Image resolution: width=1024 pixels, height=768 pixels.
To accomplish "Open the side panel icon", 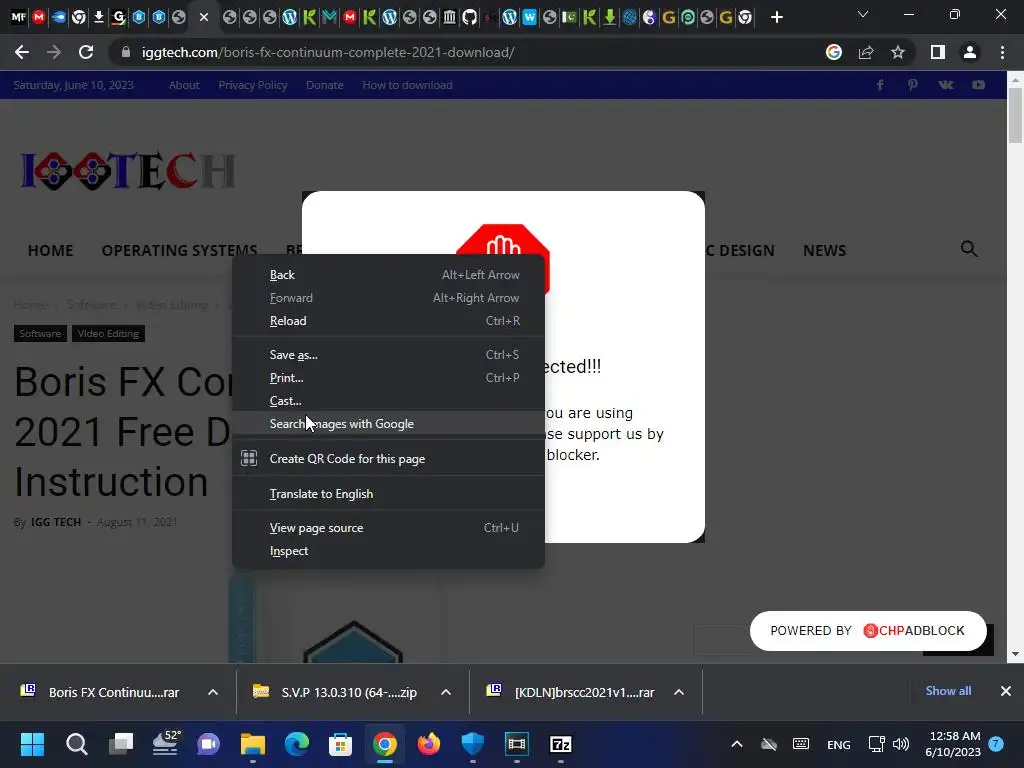I will [938, 52].
